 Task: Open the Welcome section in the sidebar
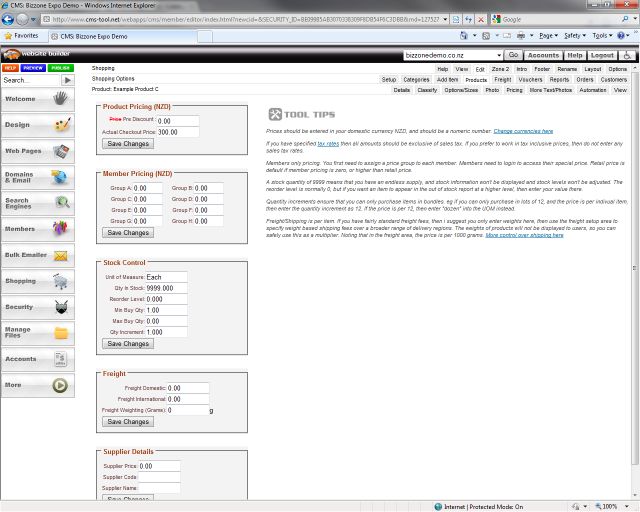[x=37, y=99]
